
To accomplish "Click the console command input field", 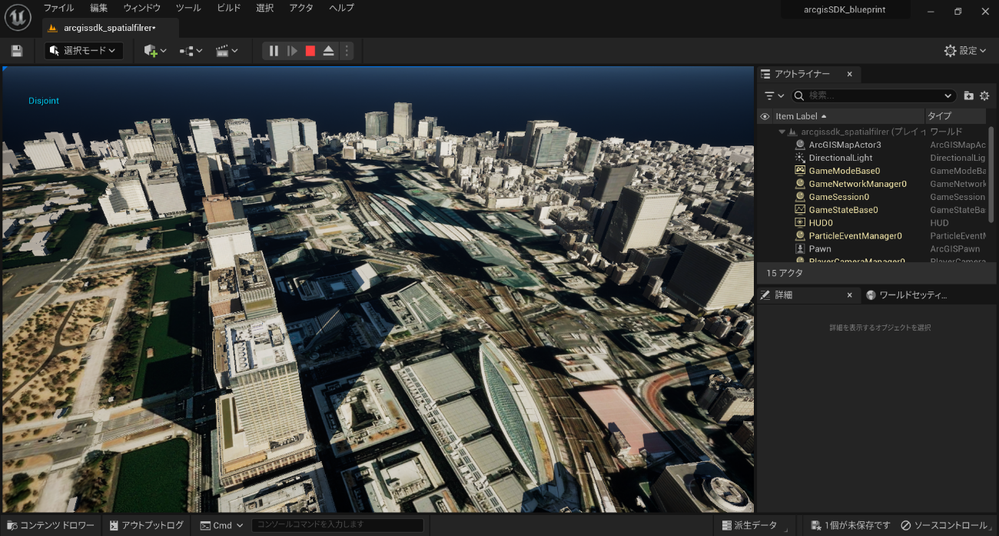I will coord(337,525).
